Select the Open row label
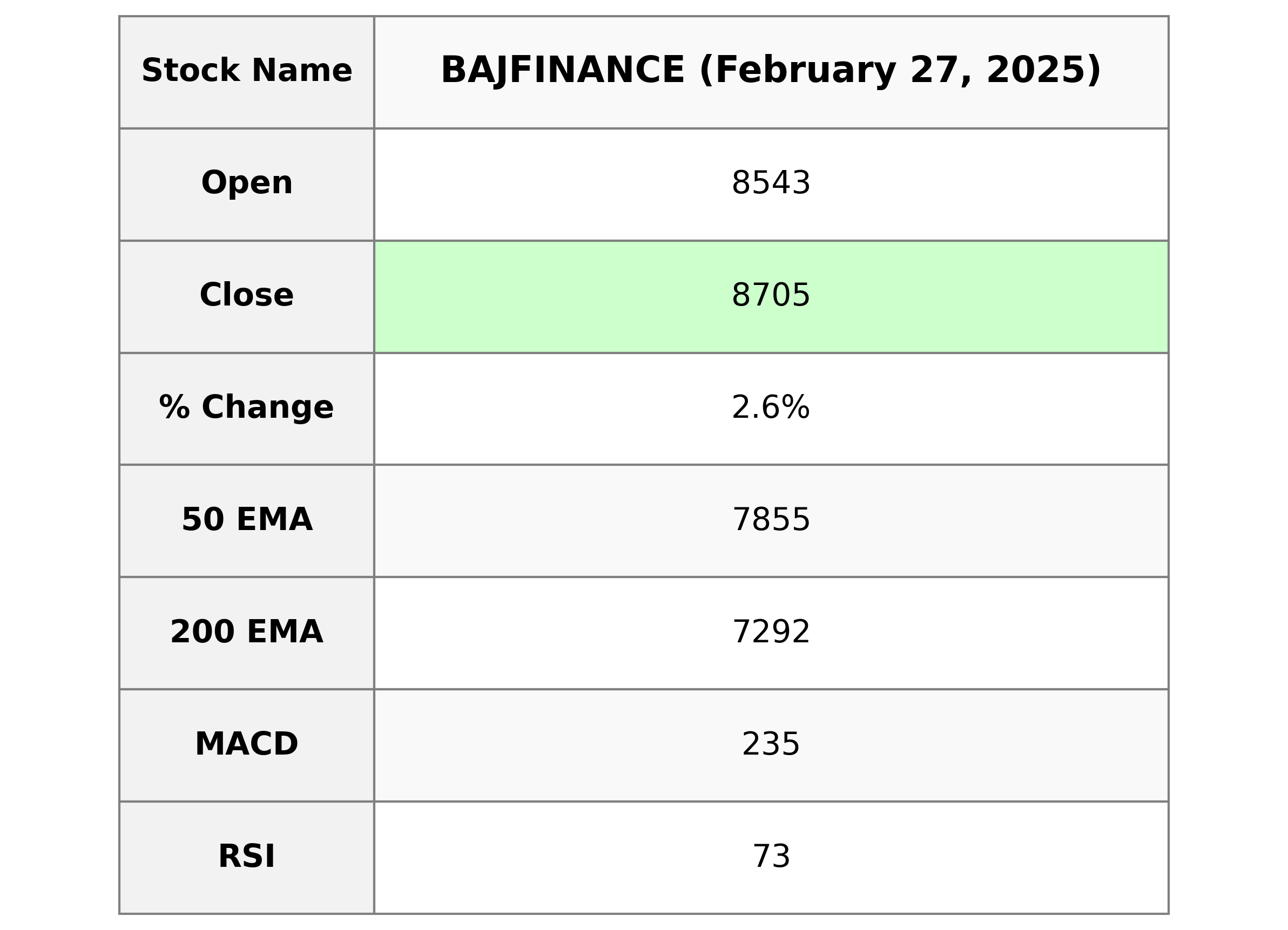This screenshot has height=930, width=1288. point(246,184)
